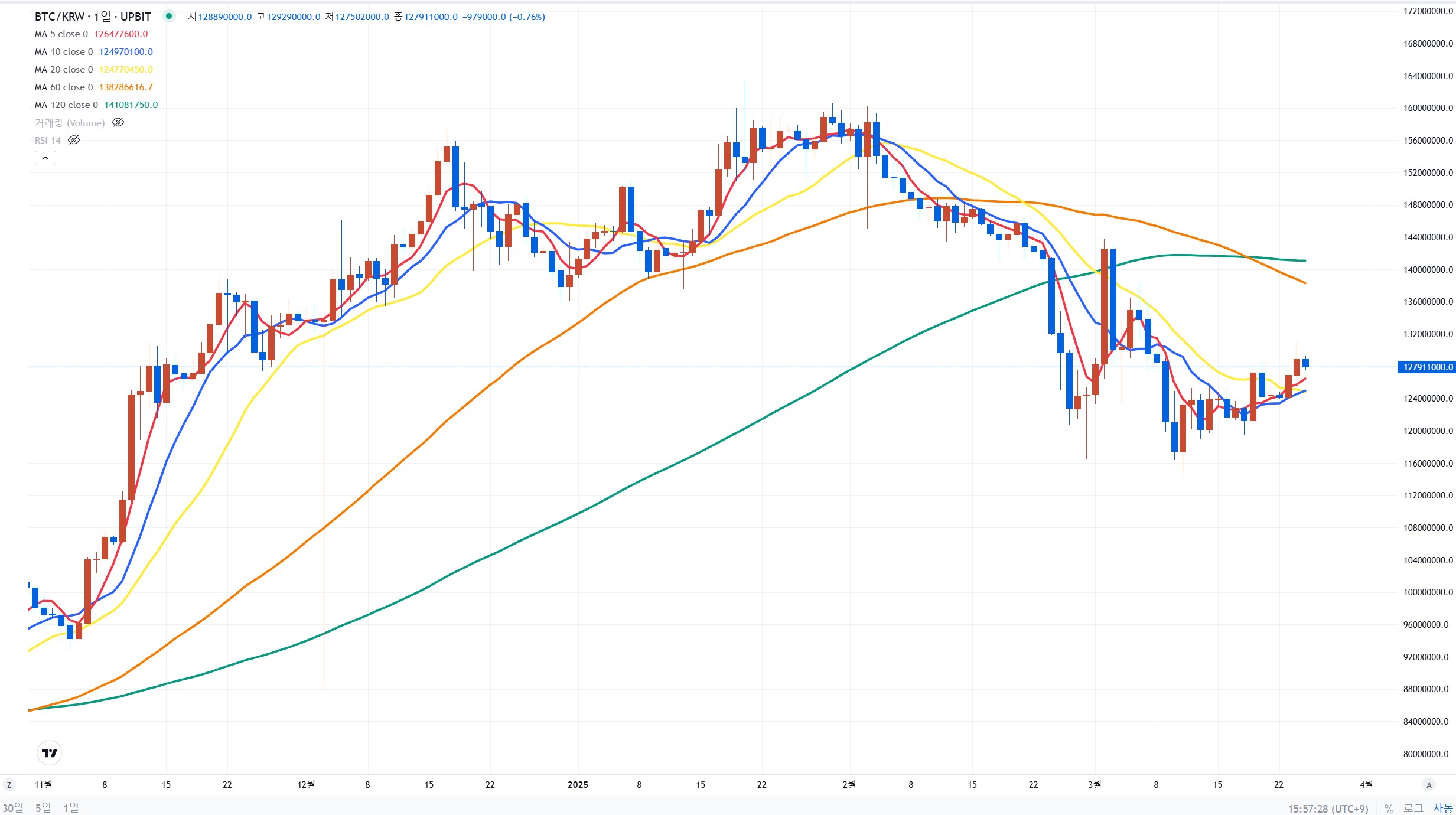Click the Z timezone icon on time axis
The image size is (1456, 815).
pyautogui.click(x=9, y=785)
